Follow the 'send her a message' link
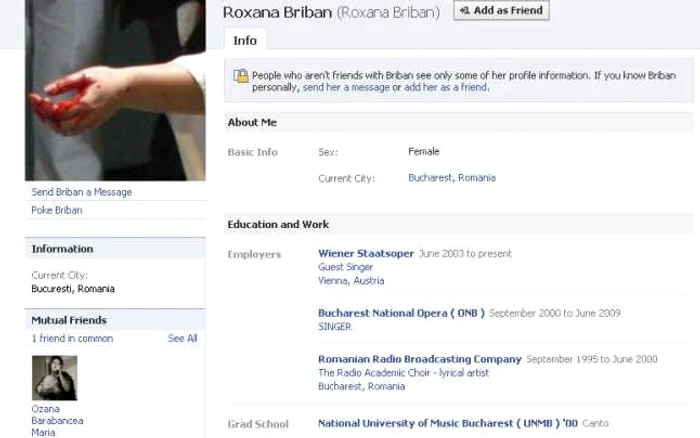700x438 pixels. (x=346, y=88)
